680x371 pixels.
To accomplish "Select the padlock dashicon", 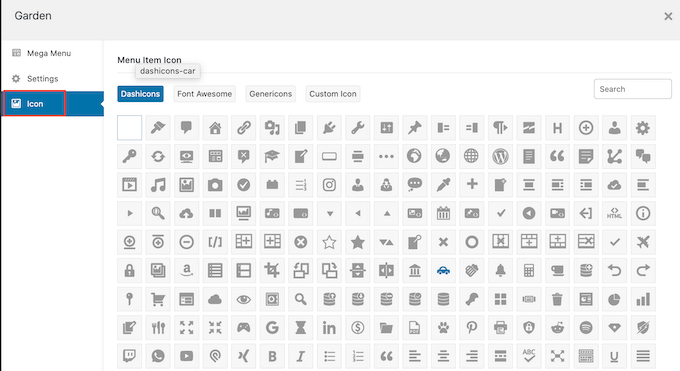I will [129, 270].
